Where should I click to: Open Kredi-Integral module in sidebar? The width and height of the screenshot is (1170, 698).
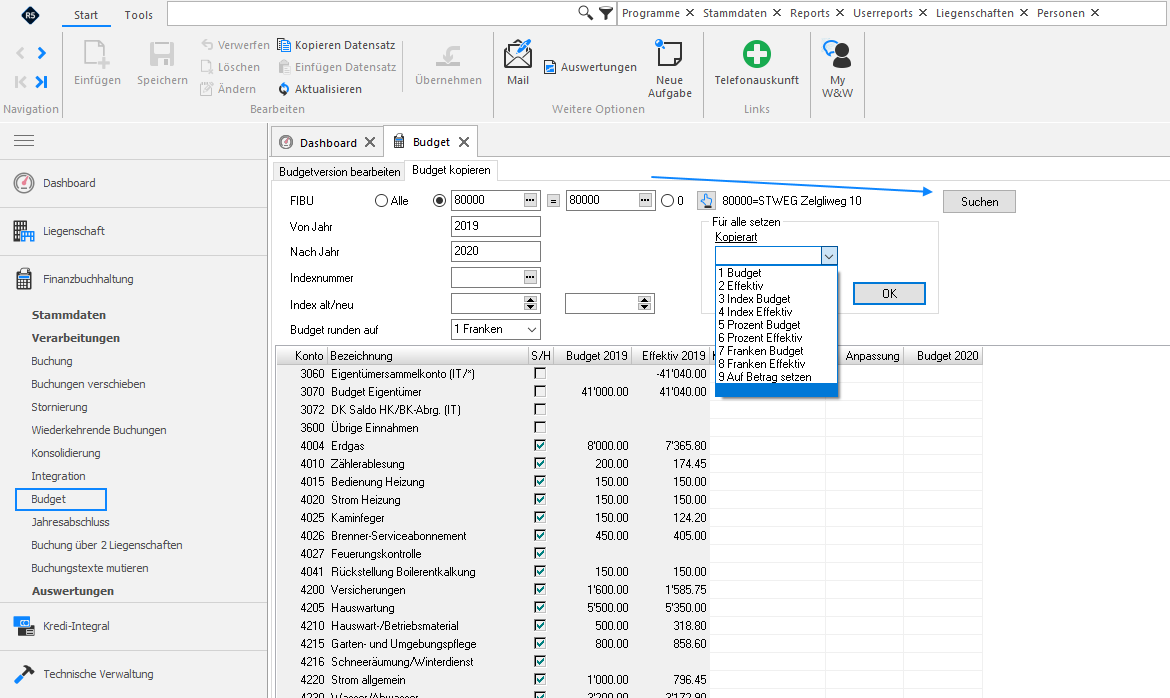76,626
